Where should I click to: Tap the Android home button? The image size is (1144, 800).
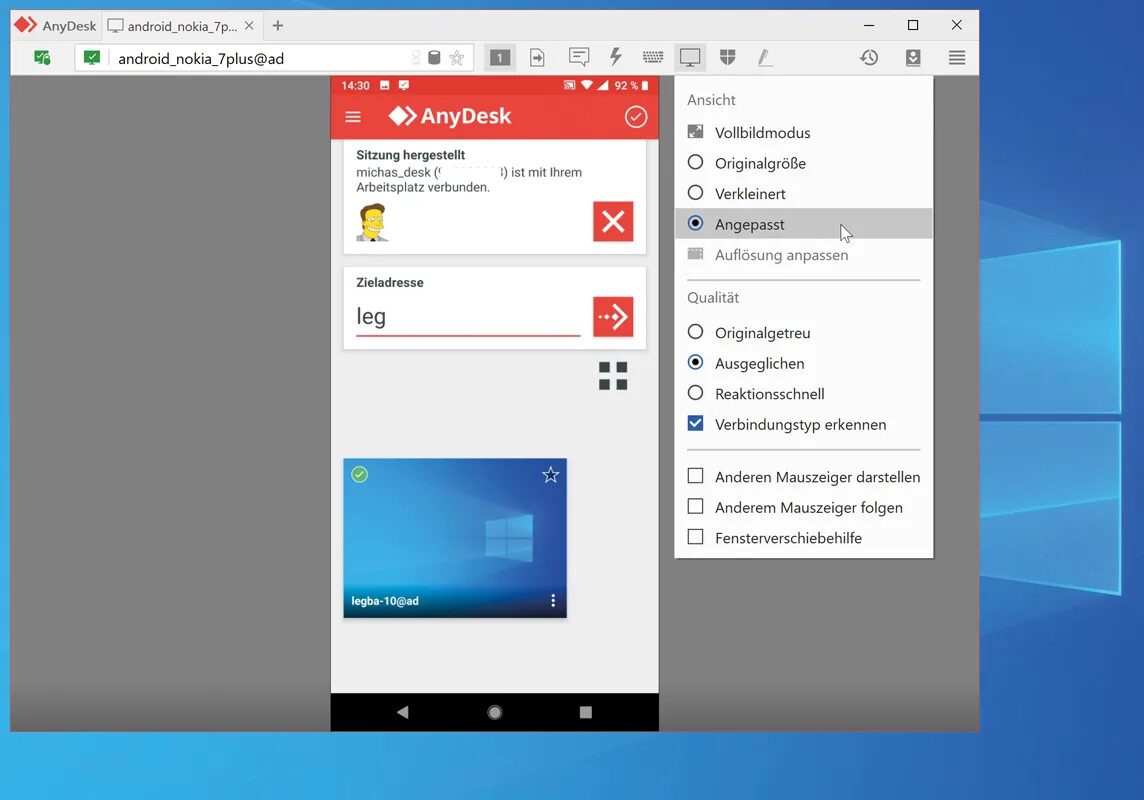495,712
